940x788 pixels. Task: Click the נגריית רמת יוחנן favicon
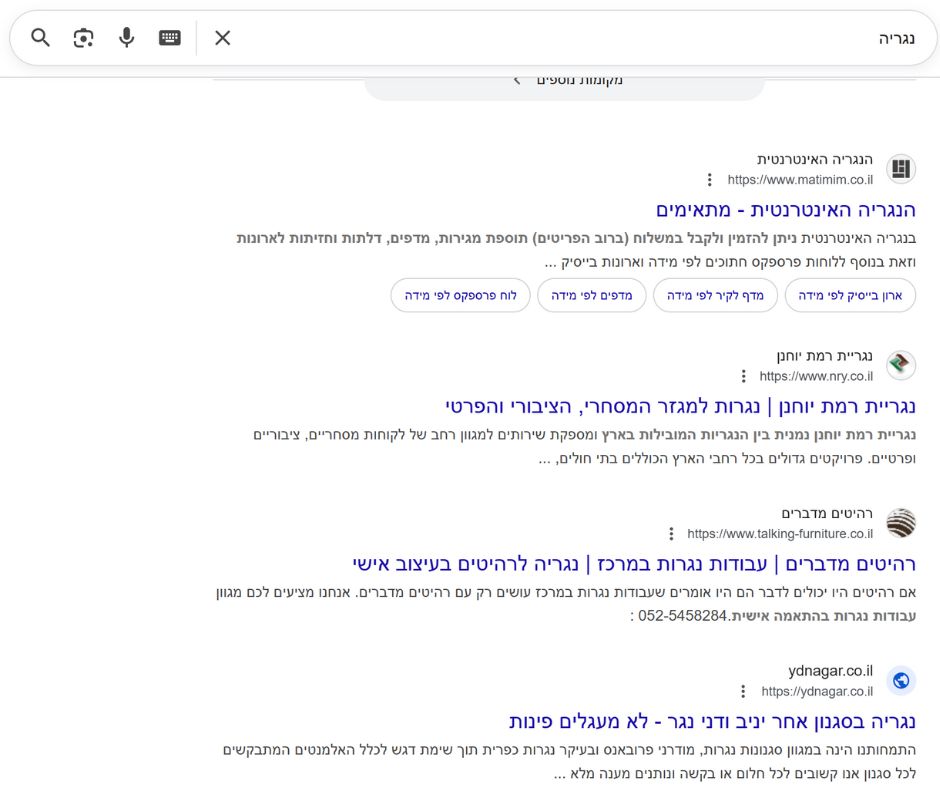[901, 365]
